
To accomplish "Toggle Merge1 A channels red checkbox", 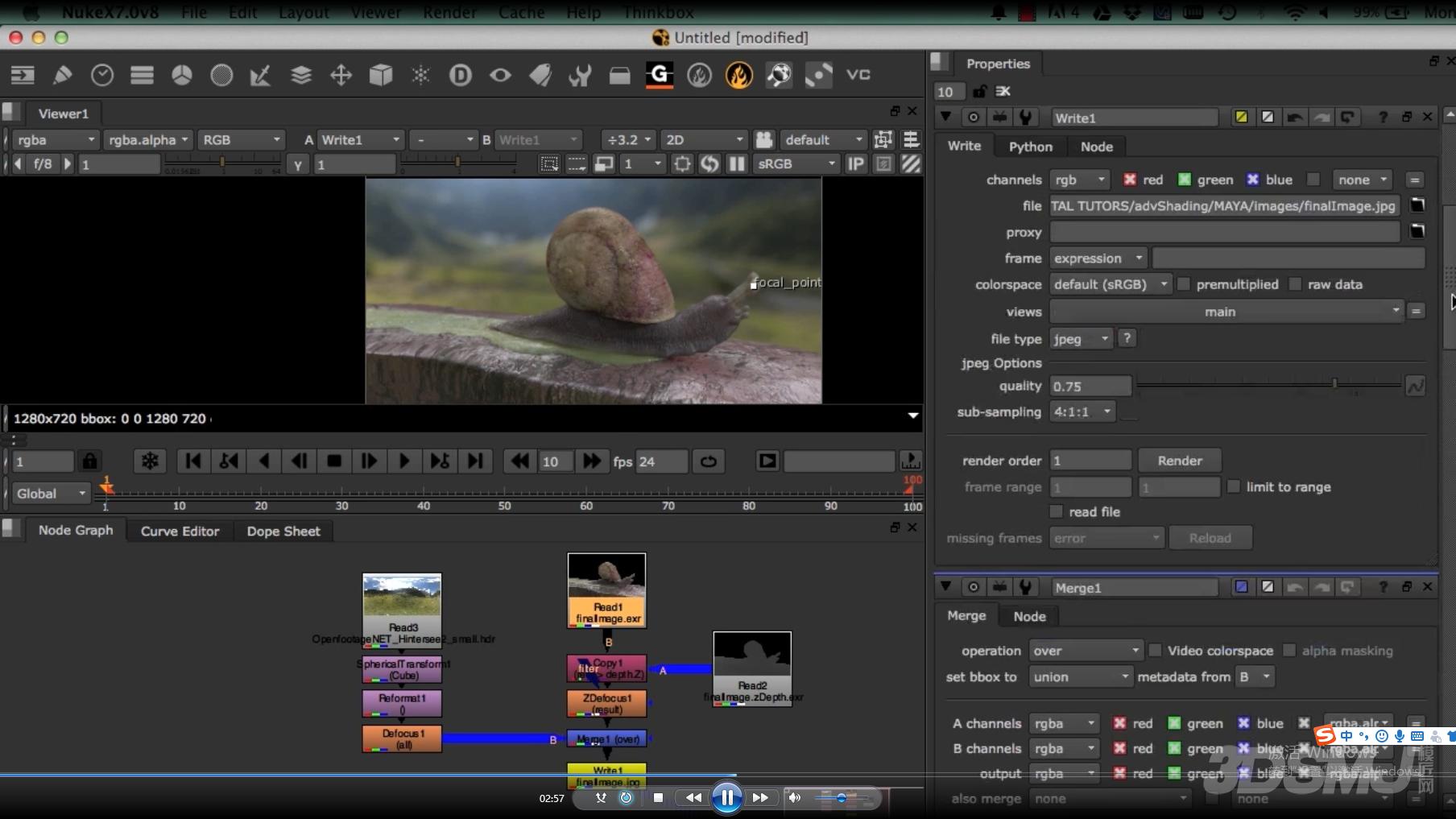I will 1119,723.
